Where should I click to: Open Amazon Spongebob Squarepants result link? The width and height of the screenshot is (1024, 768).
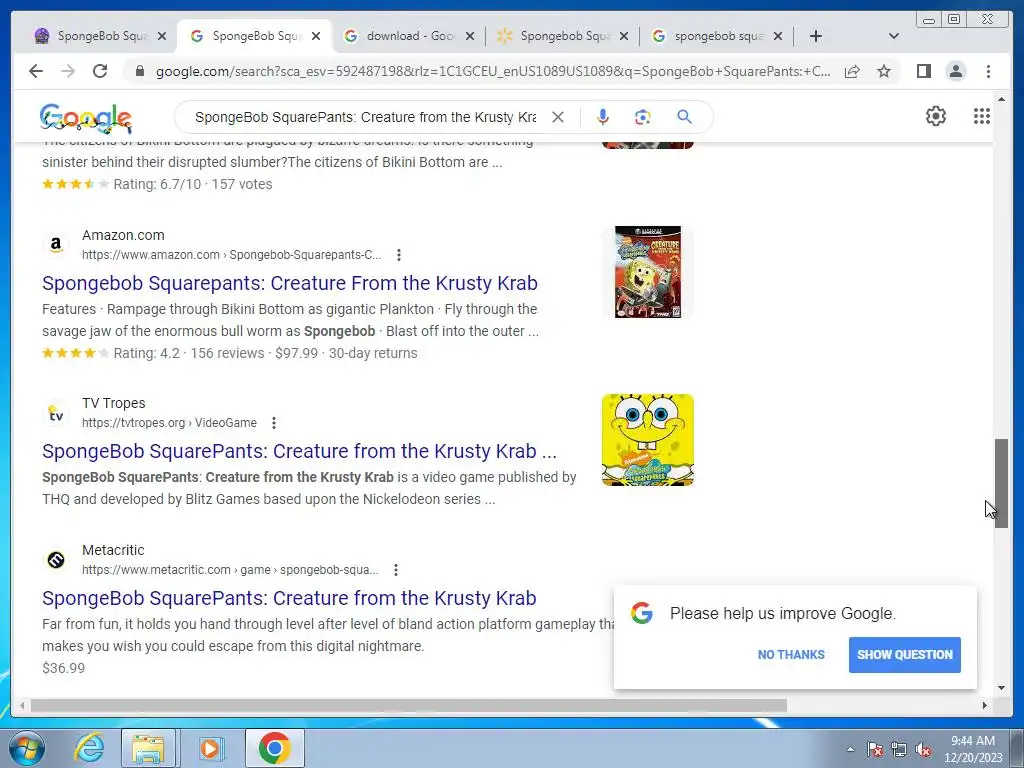(x=290, y=283)
